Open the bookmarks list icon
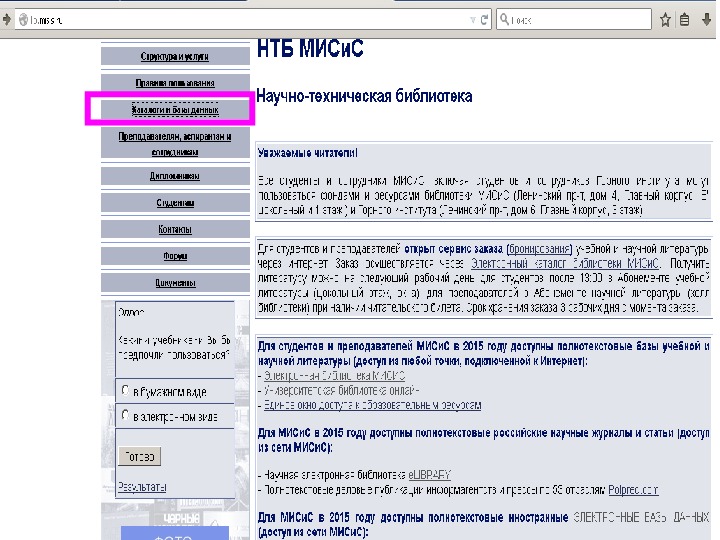This screenshot has width=720, height=540. 685,20
